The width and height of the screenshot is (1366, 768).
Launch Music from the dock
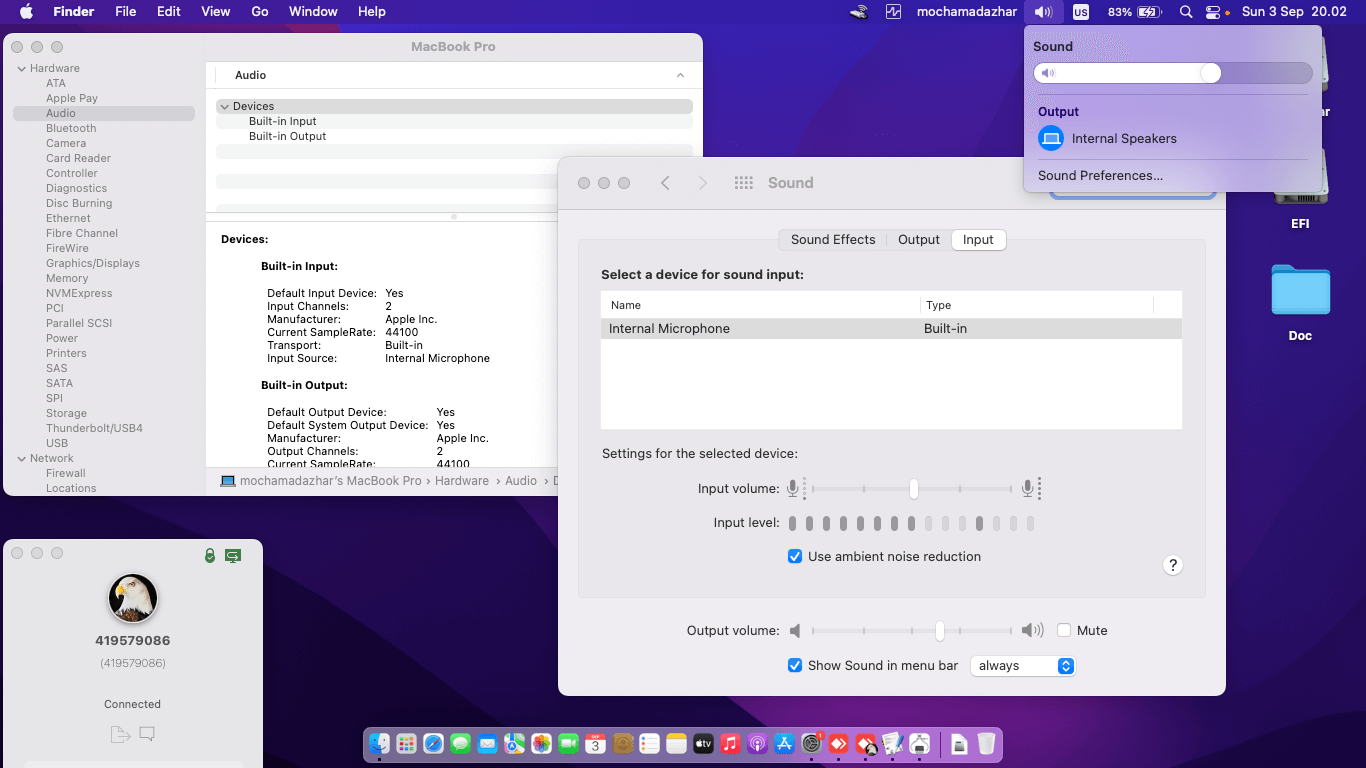[x=730, y=744]
